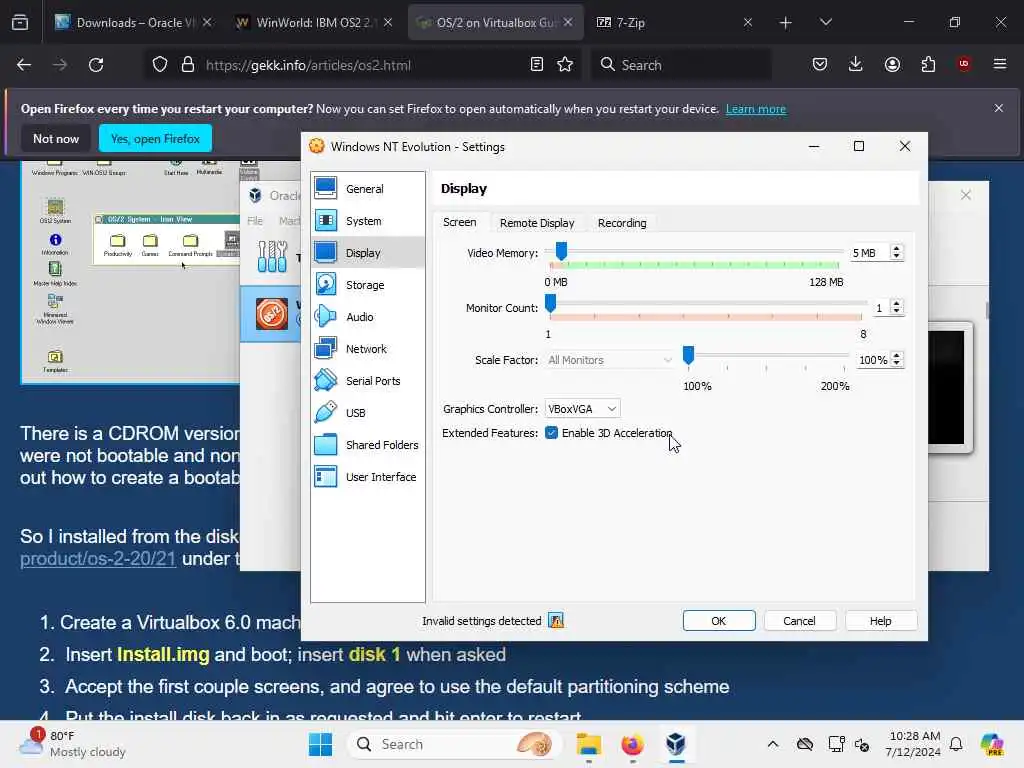The height and width of the screenshot is (768, 1024).
Task: Cancel the Settings dialog
Action: (799, 620)
